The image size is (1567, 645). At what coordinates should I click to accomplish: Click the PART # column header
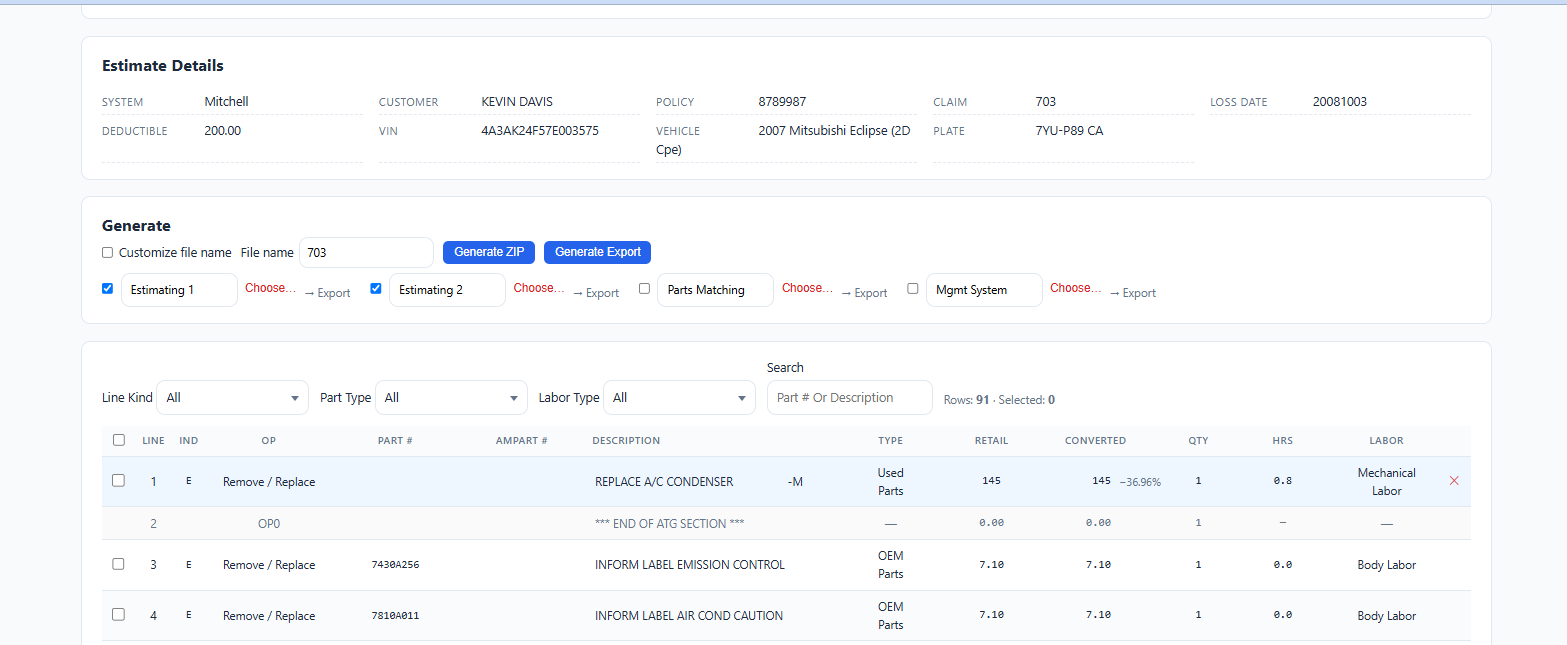point(395,441)
